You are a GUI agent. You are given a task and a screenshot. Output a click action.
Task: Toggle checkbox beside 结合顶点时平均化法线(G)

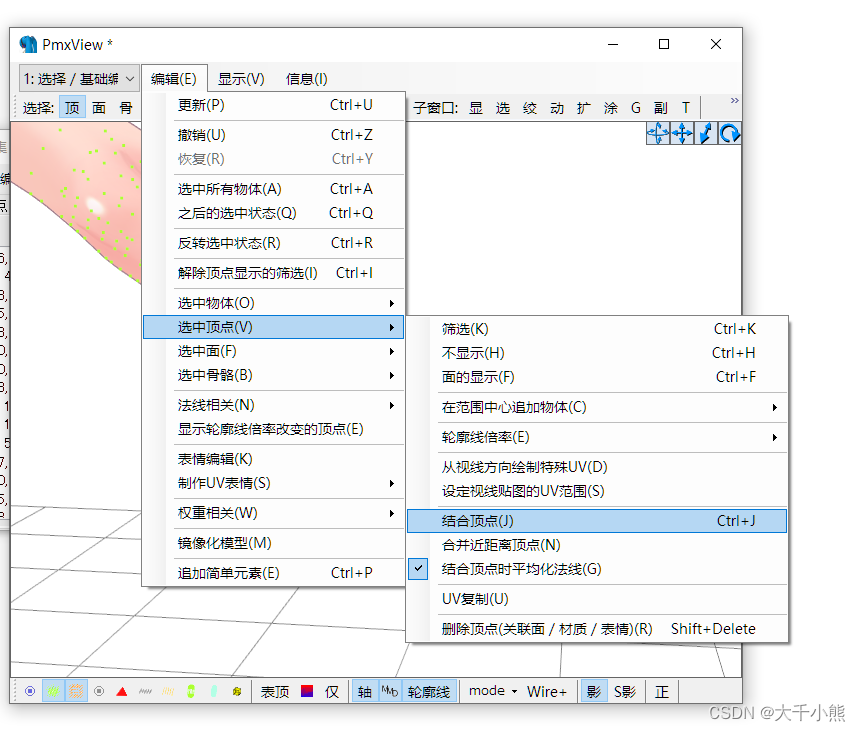(x=418, y=568)
